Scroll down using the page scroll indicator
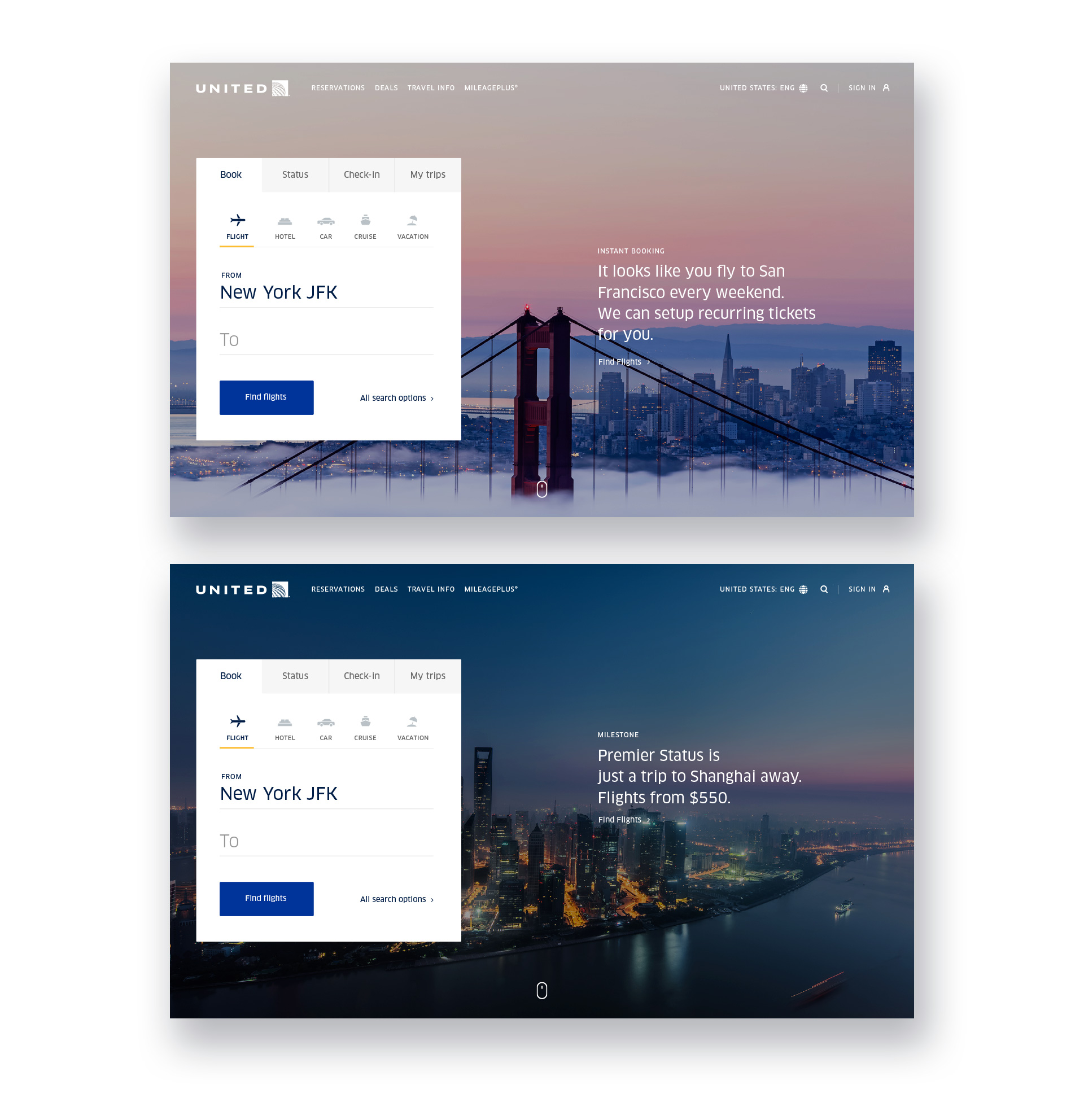Image resolution: width=1084 pixels, height=1120 pixels. pos(541,489)
